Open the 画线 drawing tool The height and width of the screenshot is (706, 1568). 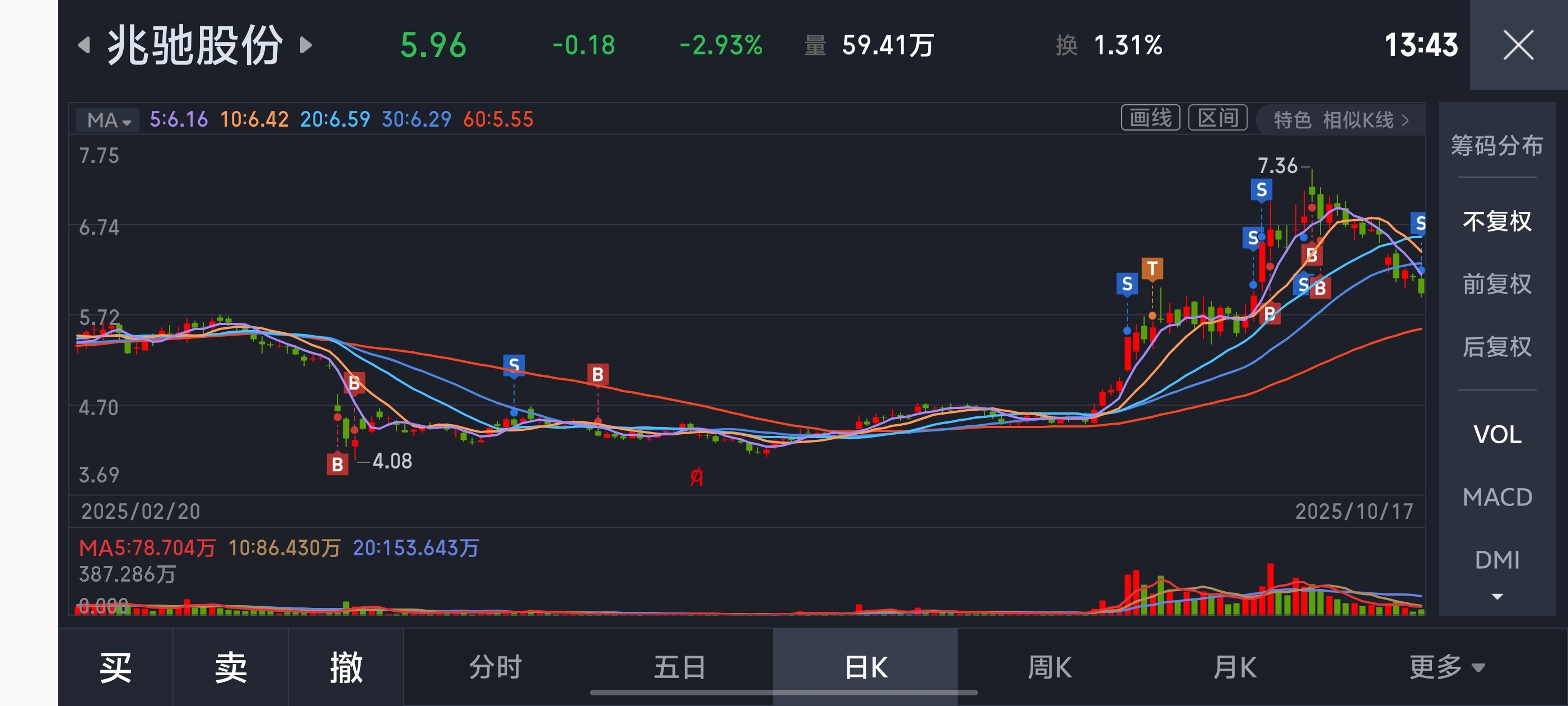(x=1150, y=118)
